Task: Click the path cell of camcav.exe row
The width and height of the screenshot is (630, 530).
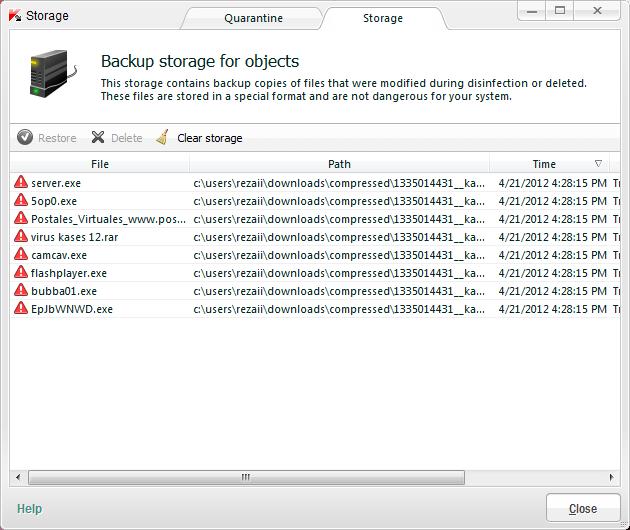Action: coord(339,255)
